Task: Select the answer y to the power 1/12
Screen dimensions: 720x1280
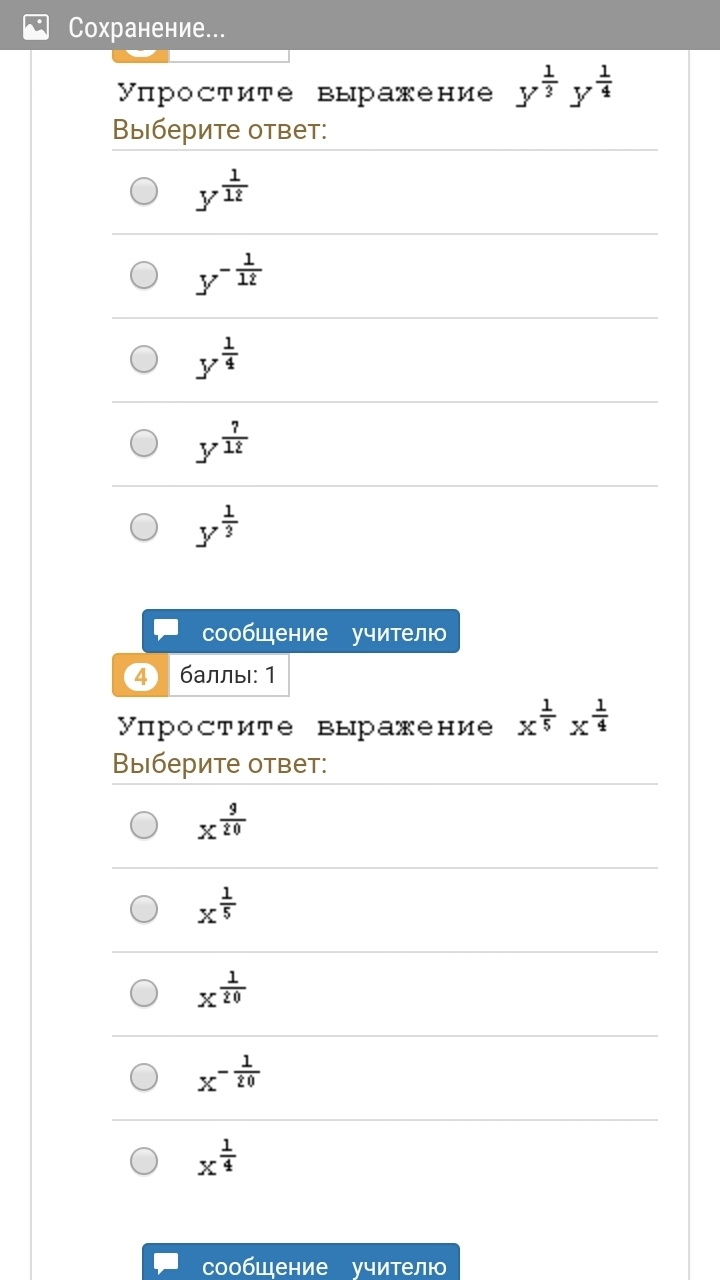Action: pyautogui.click(x=145, y=191)
